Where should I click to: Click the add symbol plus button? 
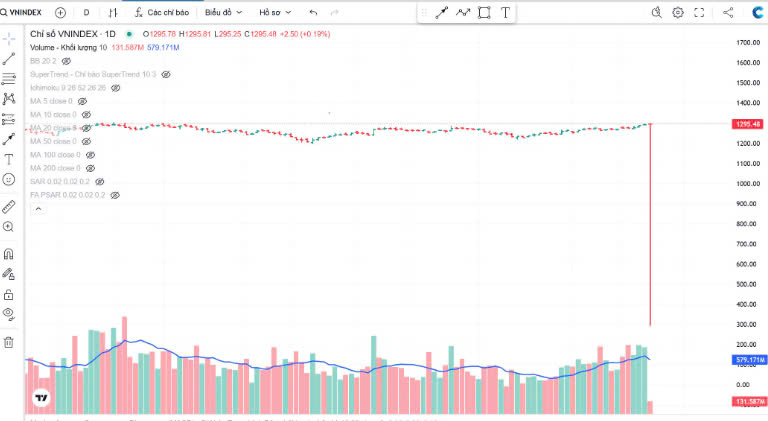60,13
